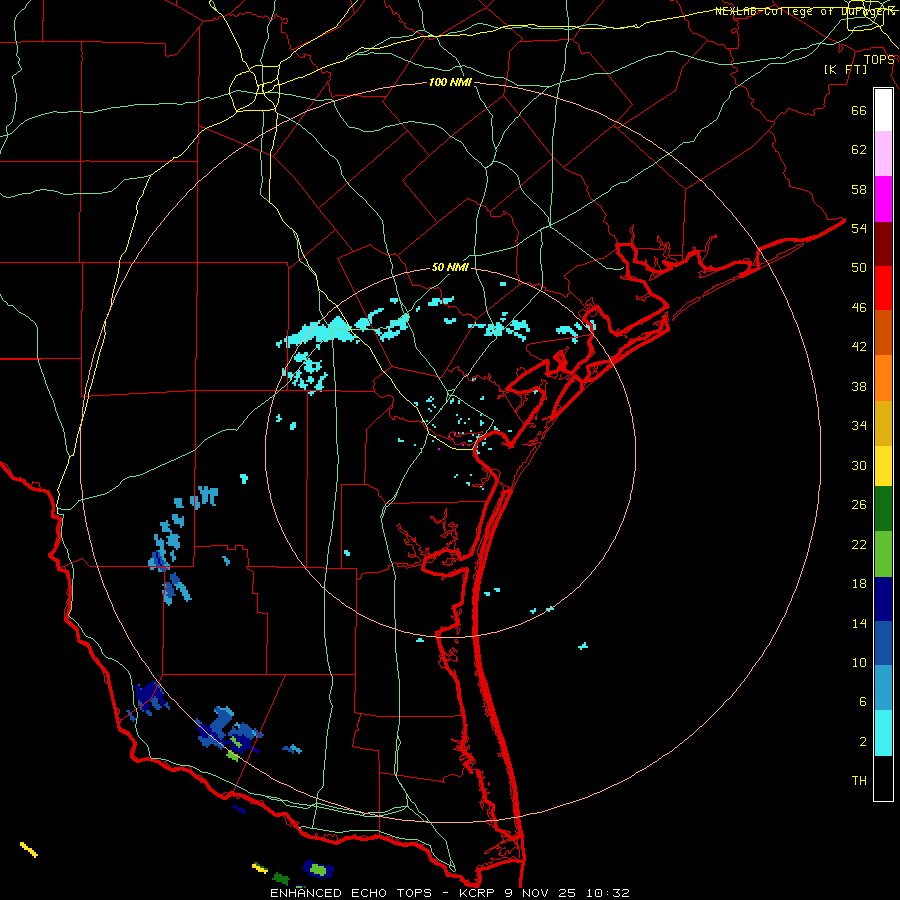900x900 pixels.
Task: Click the 14 value on the scale
Action: [859, 623]
